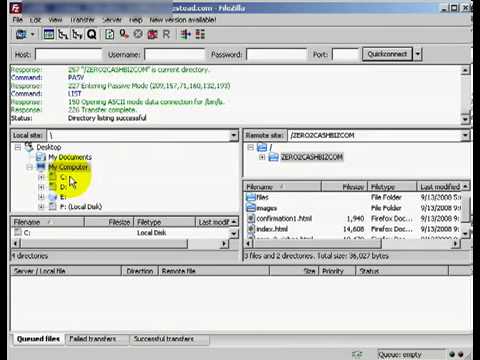Click local file list horizontal scrollbar

coord(104,244)
